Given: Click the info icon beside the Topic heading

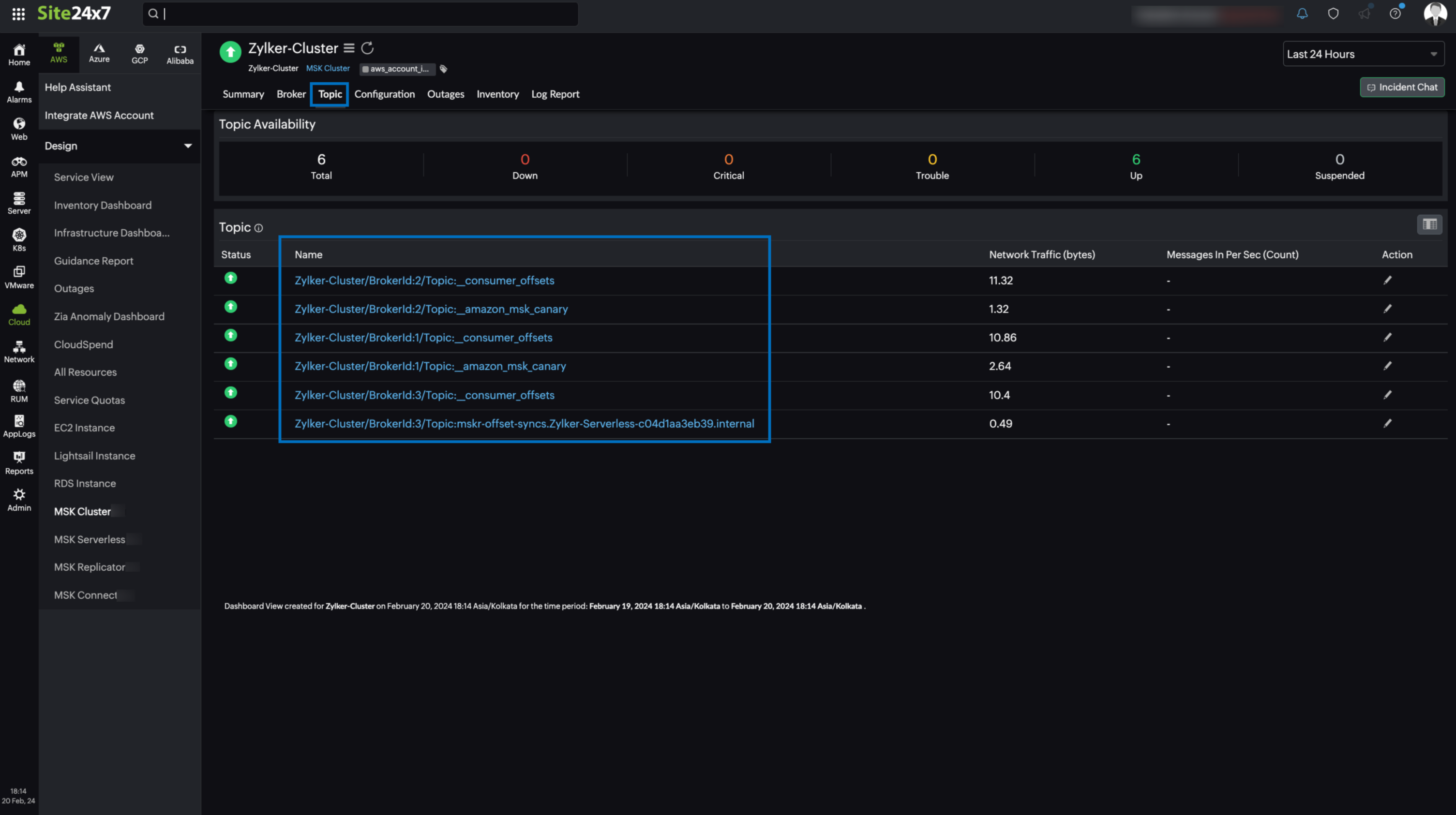Looking at the screenshot, I should click(259, 228).
